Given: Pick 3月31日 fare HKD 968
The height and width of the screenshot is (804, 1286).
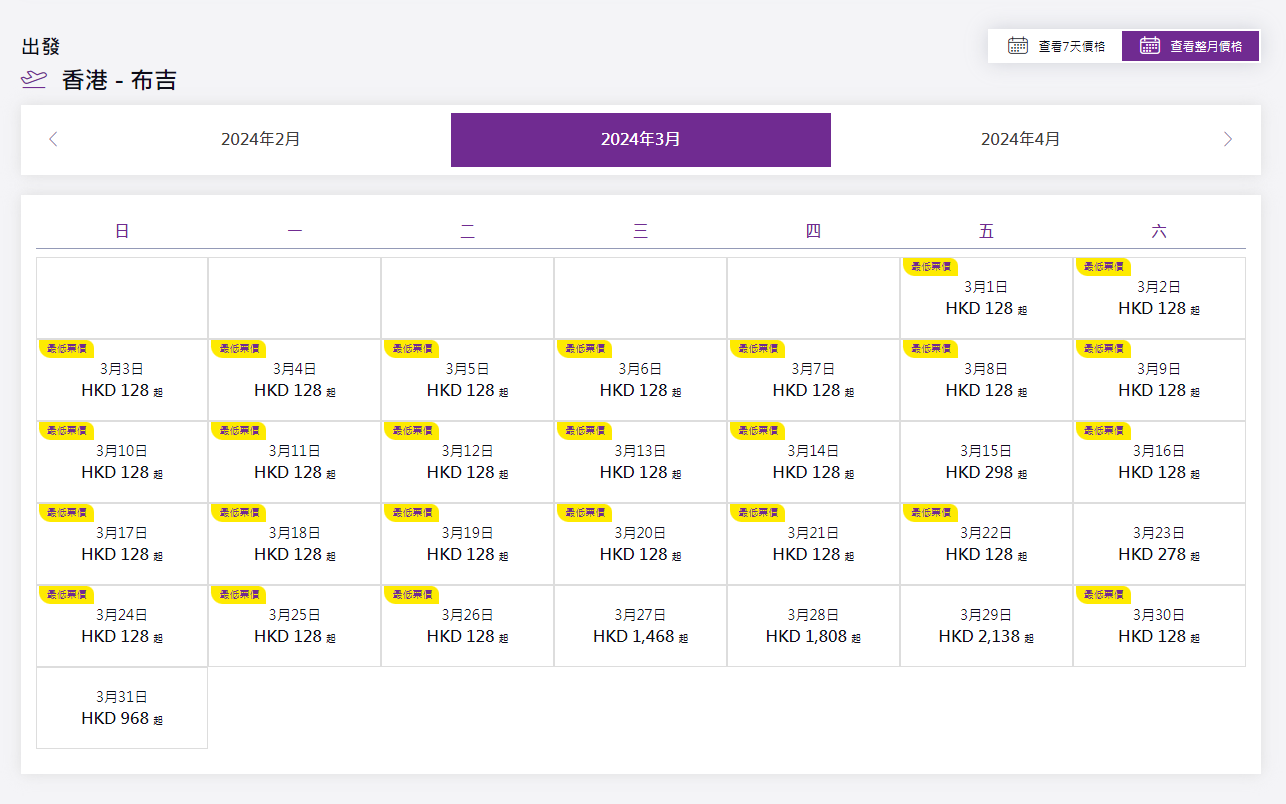Looking at the screenshot, I should (x=122, y=709).
